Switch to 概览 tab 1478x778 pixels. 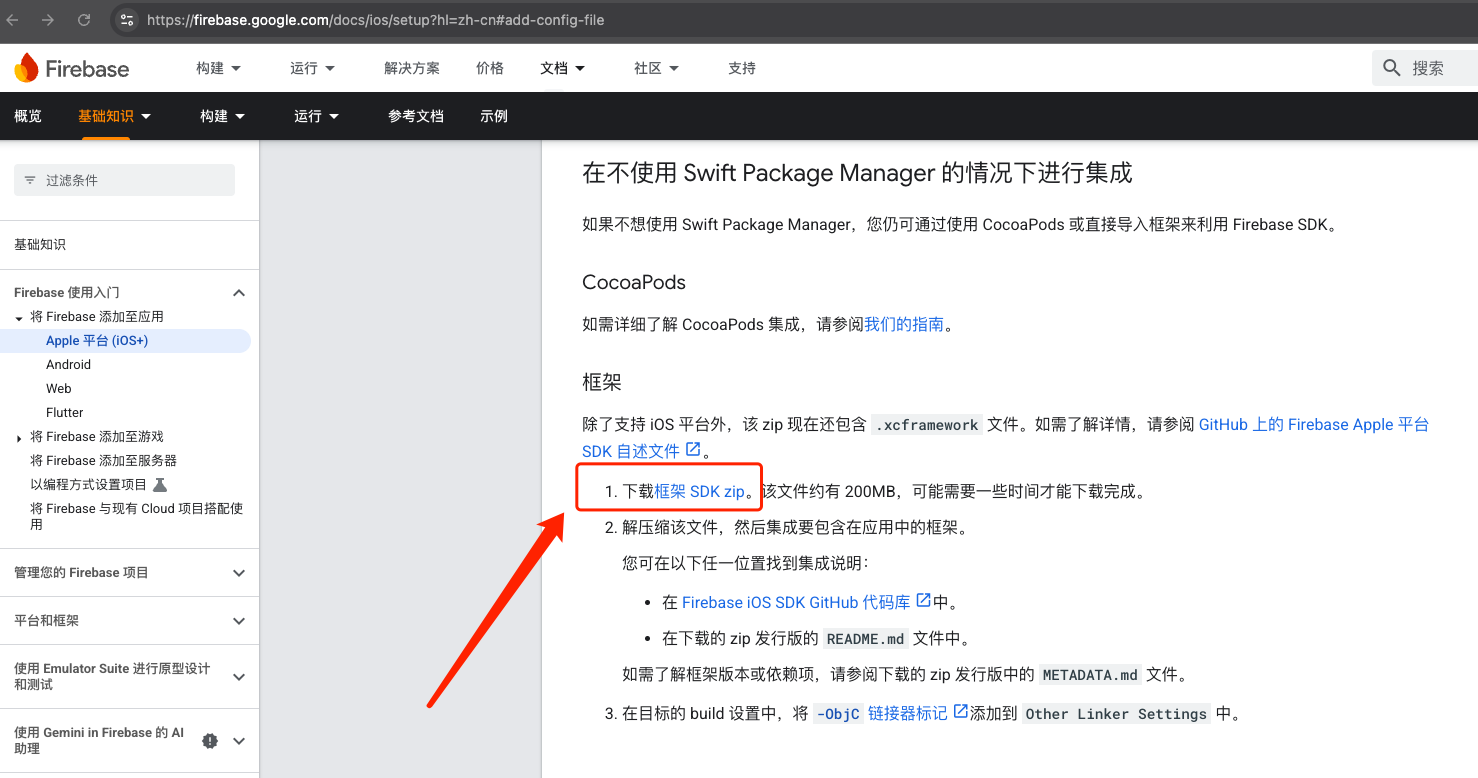tap(28, 116)
